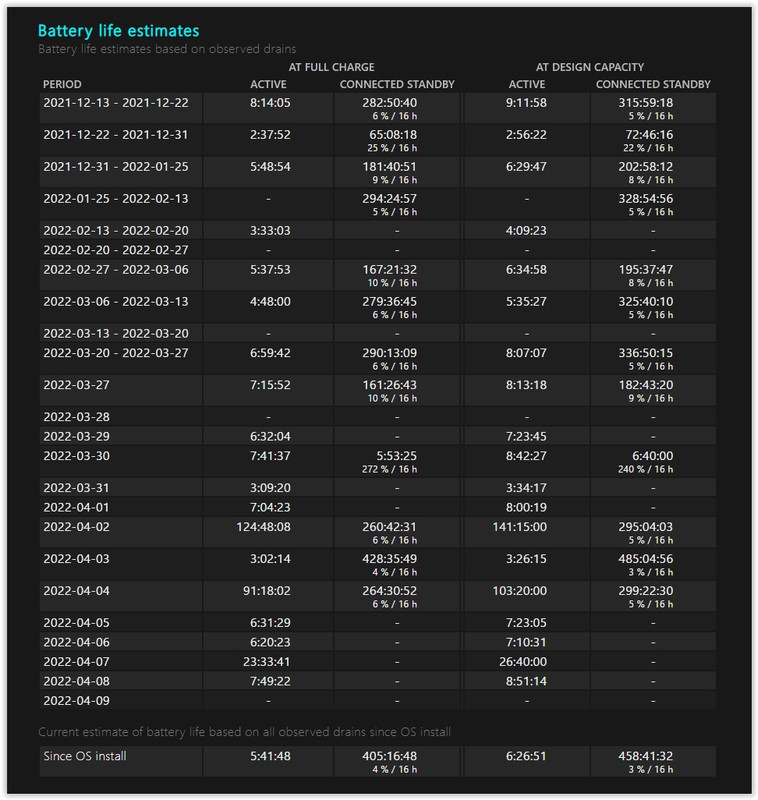Click the 2022-04-09 date cell
Image resolution: width=758 pixels, height=800 pixels.
tap(76, 700)
